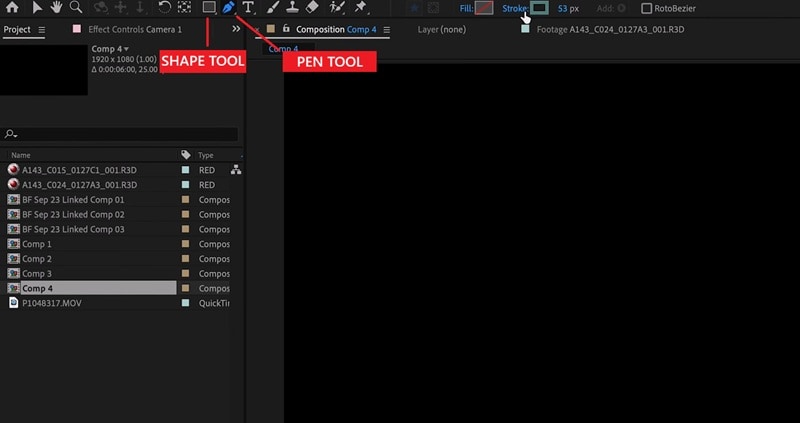Click the Add shape attribute arrow
Screen dimensions: 800x423
[x=621, y=8]
